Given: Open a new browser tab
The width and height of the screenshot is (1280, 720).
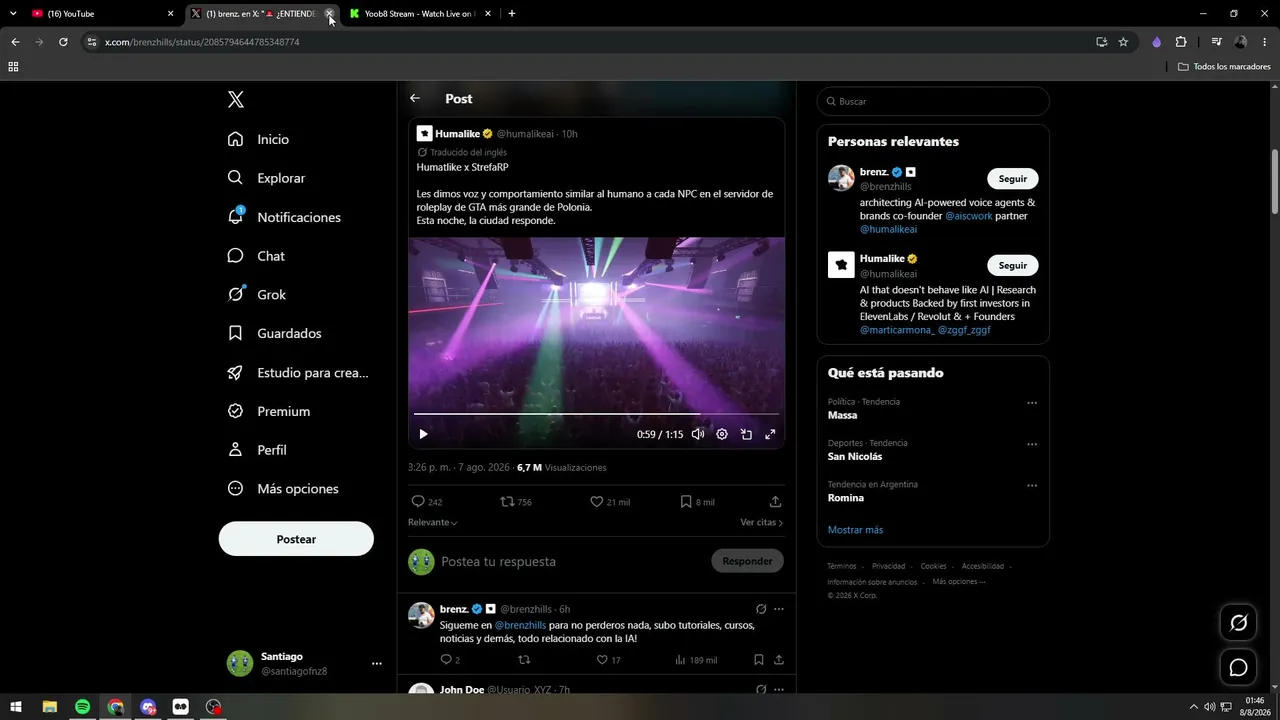Looking at the screenshot, I should point(512,14).
